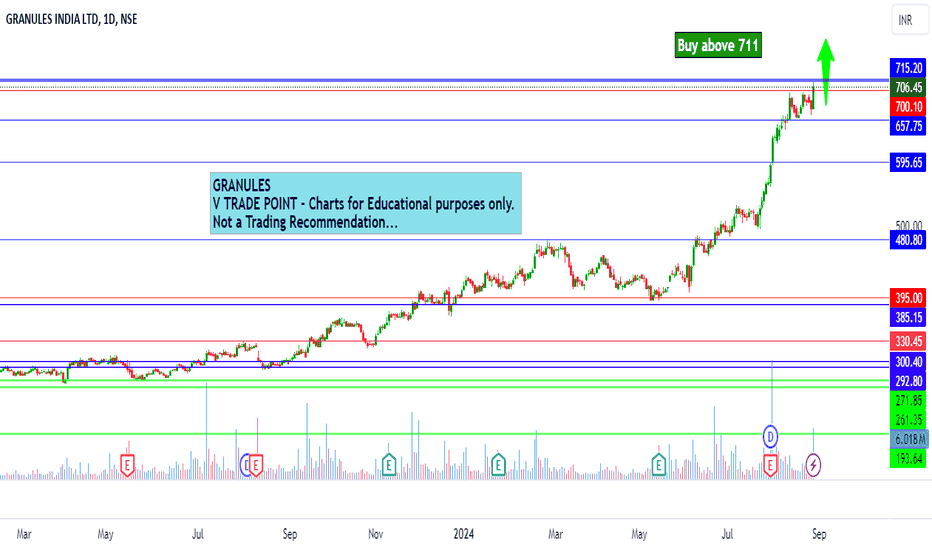Click the 706.45 current price label
Screen dimensions: 932x550
point(908,87)
